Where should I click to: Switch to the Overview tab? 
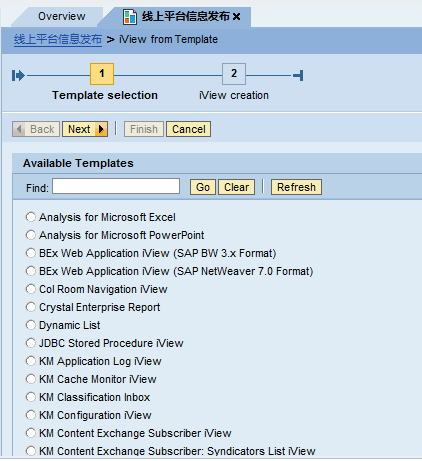[x=62, y=16]
